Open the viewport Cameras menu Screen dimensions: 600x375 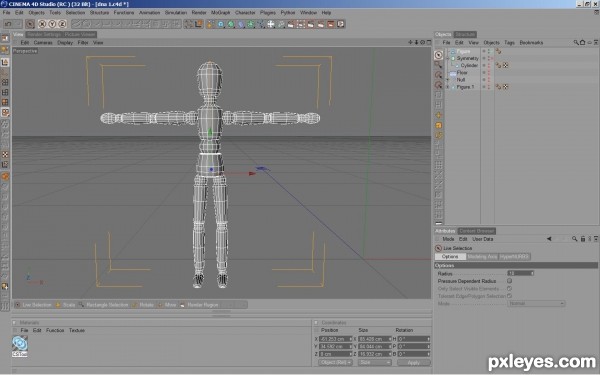tap(43, 42)
